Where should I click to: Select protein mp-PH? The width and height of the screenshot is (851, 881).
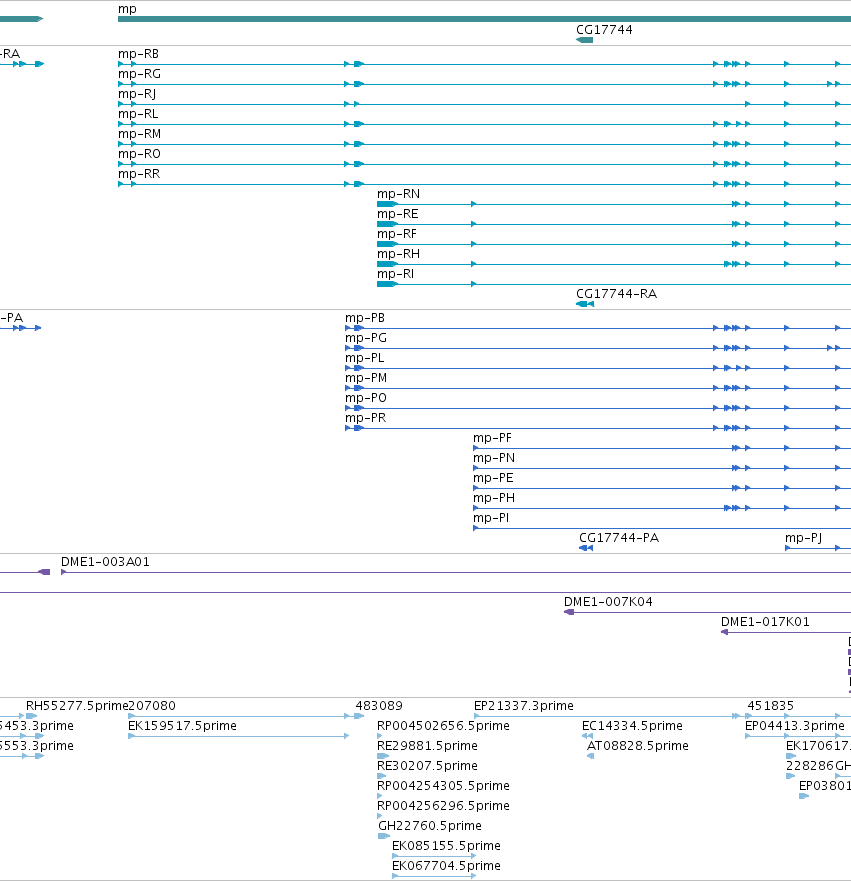(494, 498)
